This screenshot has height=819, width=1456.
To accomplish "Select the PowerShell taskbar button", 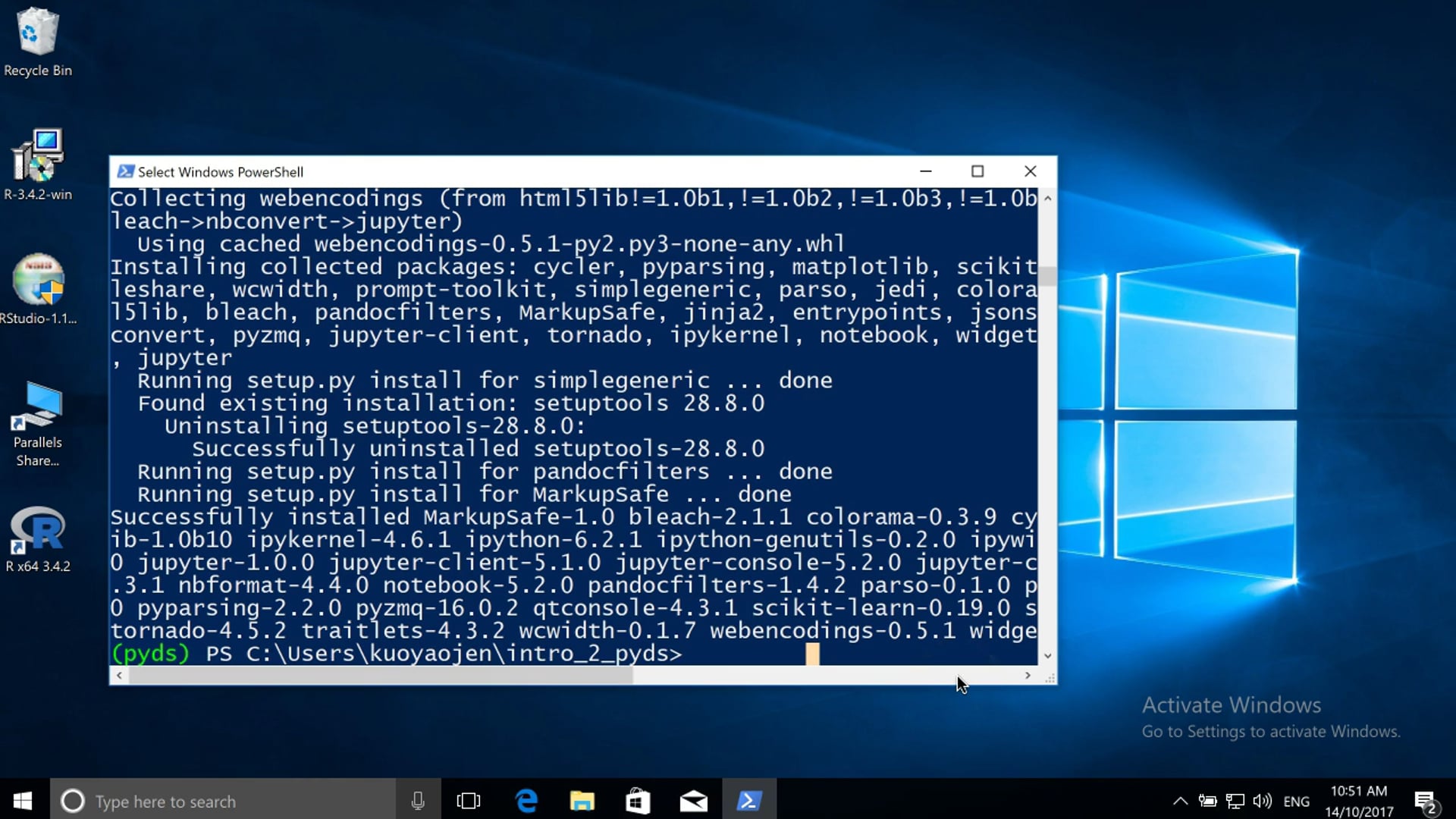I will (749, 801).
